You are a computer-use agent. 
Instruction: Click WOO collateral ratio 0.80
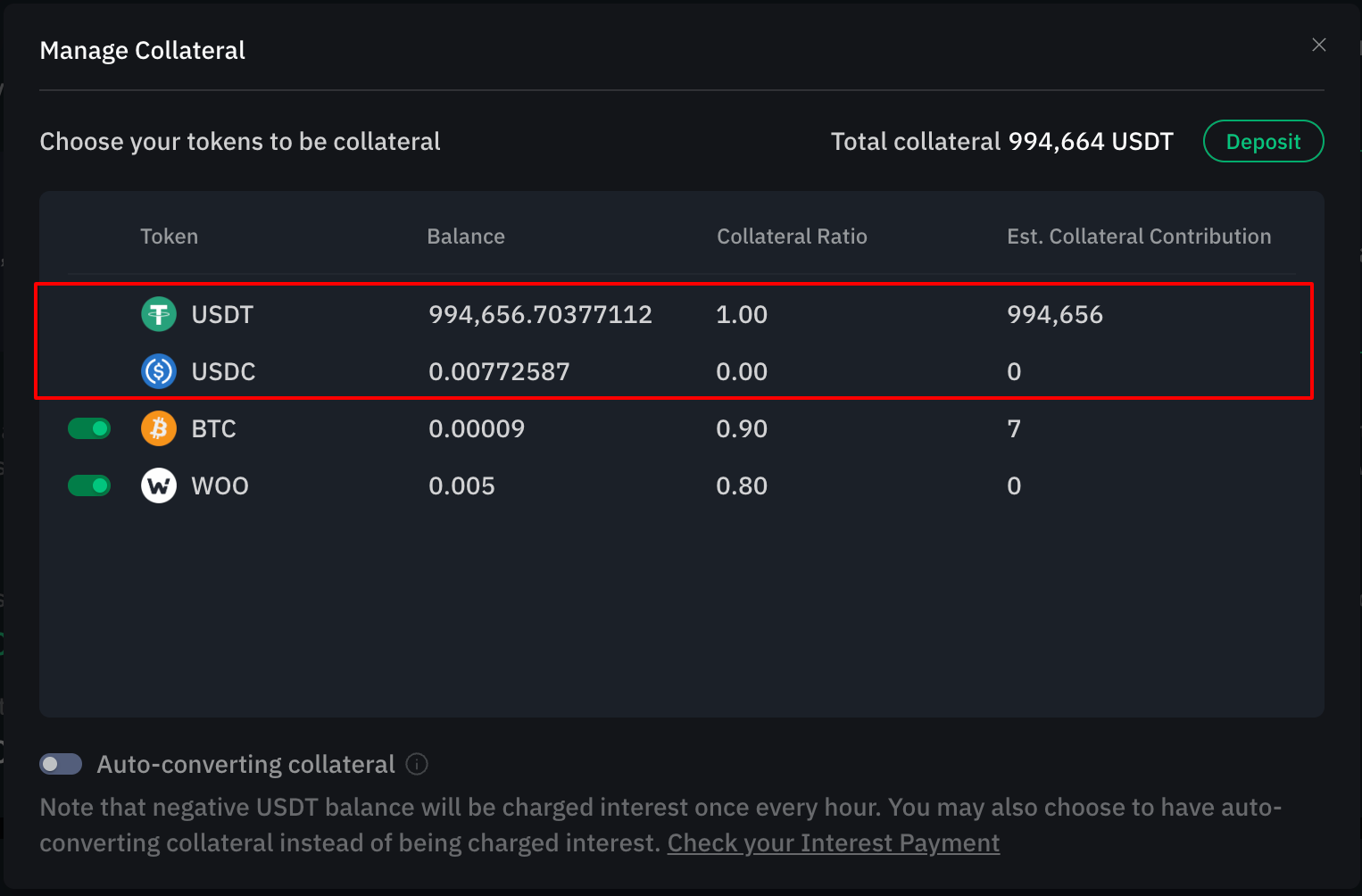click(x=742, y=485)
